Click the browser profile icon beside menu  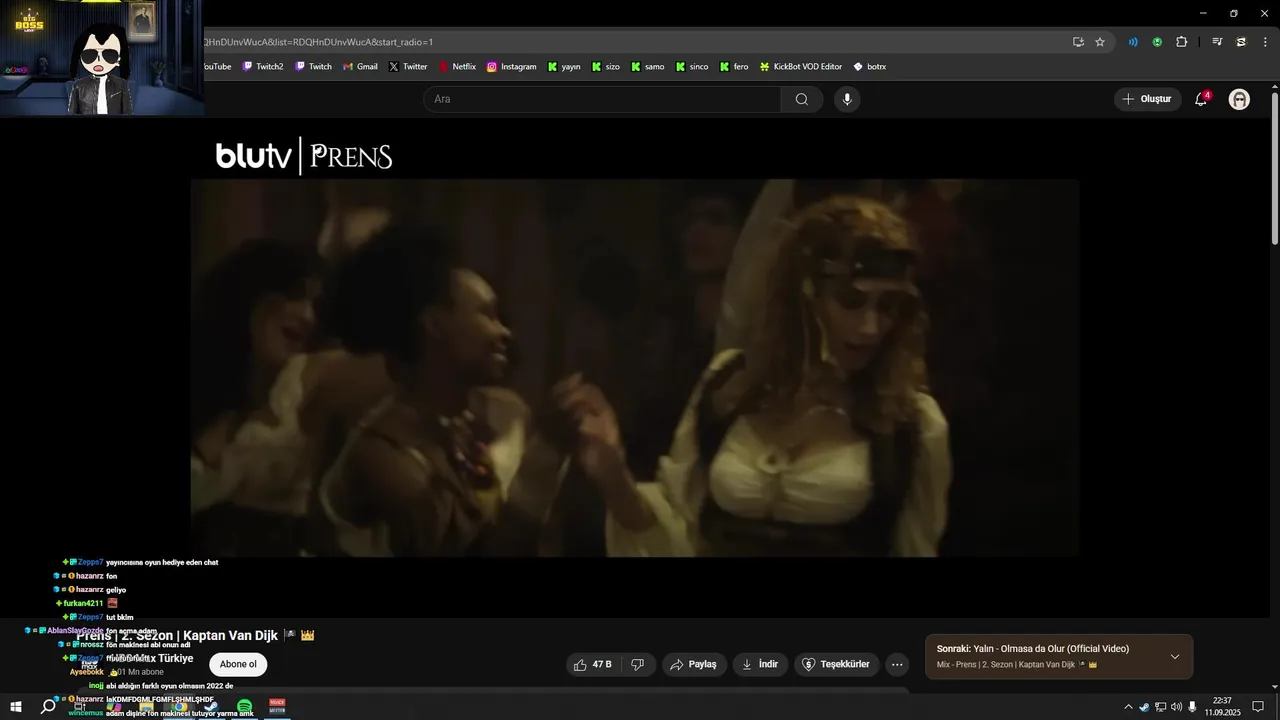click(x=1241, y=42)
